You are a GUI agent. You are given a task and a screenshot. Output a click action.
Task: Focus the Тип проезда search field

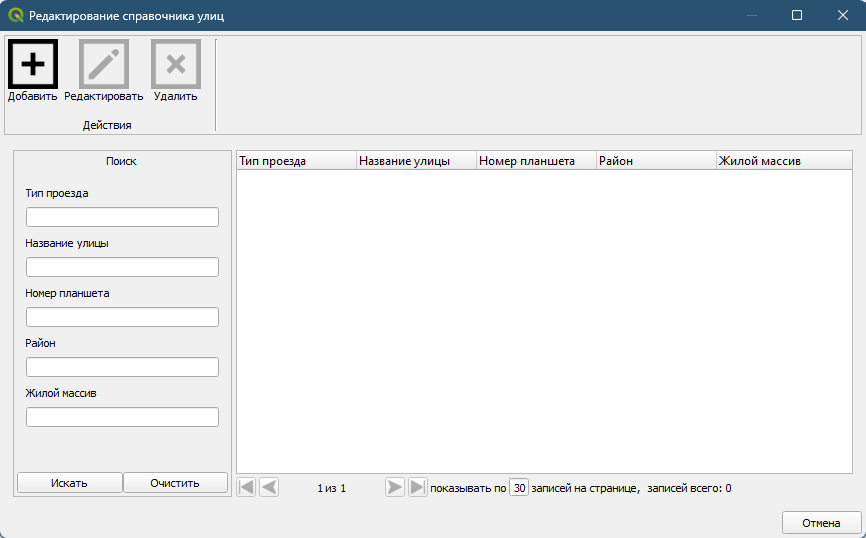tap(122, 217)
